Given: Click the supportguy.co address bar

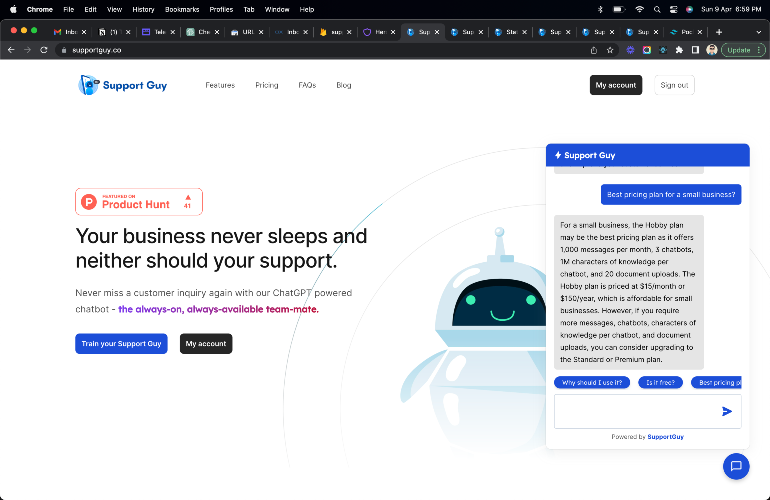Looking at the screenshot, I should (x=322, y=50).
